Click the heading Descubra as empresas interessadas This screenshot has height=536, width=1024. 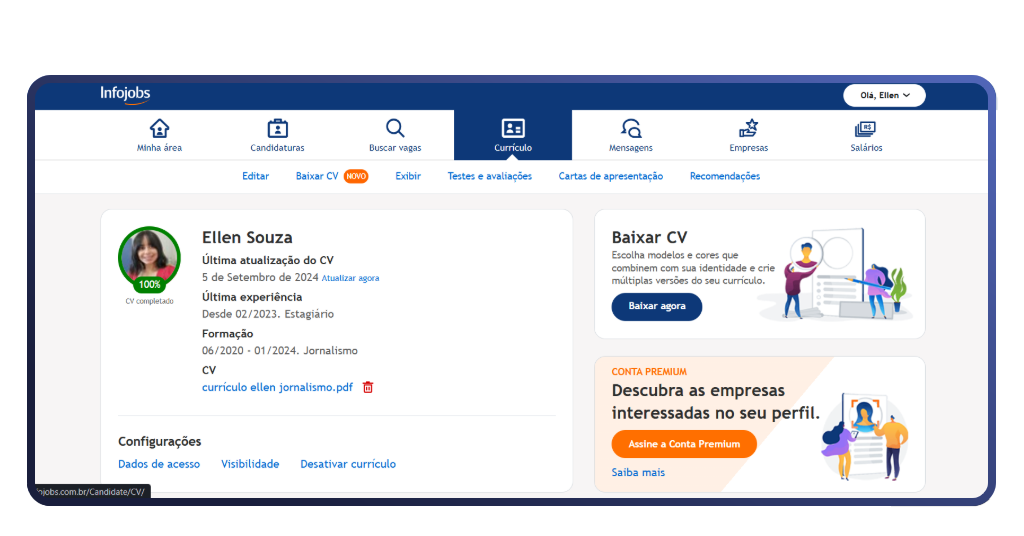(x=715, y=402)
